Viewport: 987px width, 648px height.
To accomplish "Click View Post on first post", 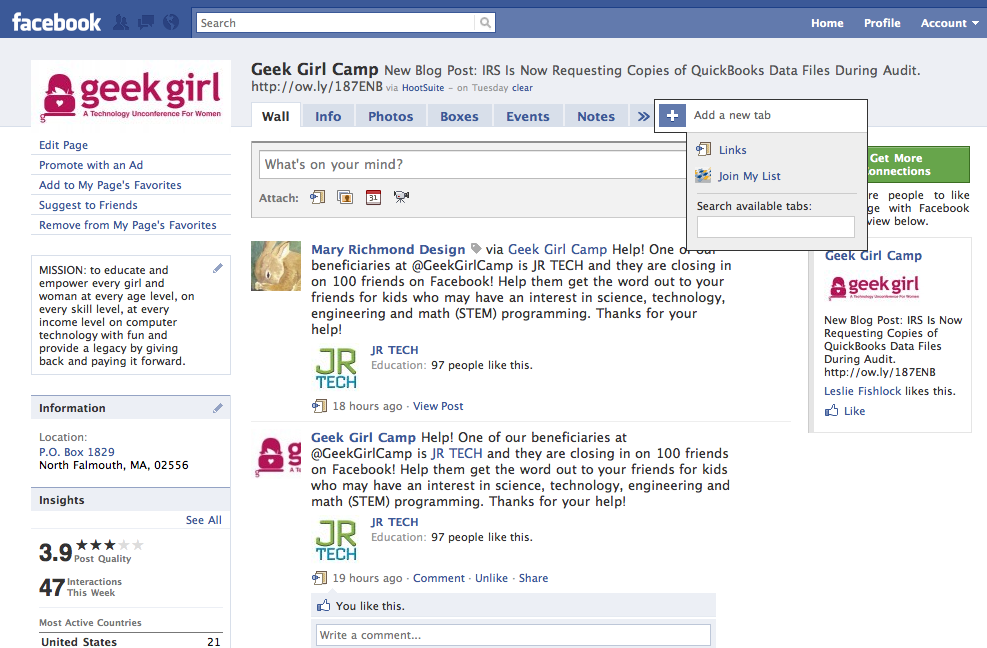I will [x=438, y=406].
